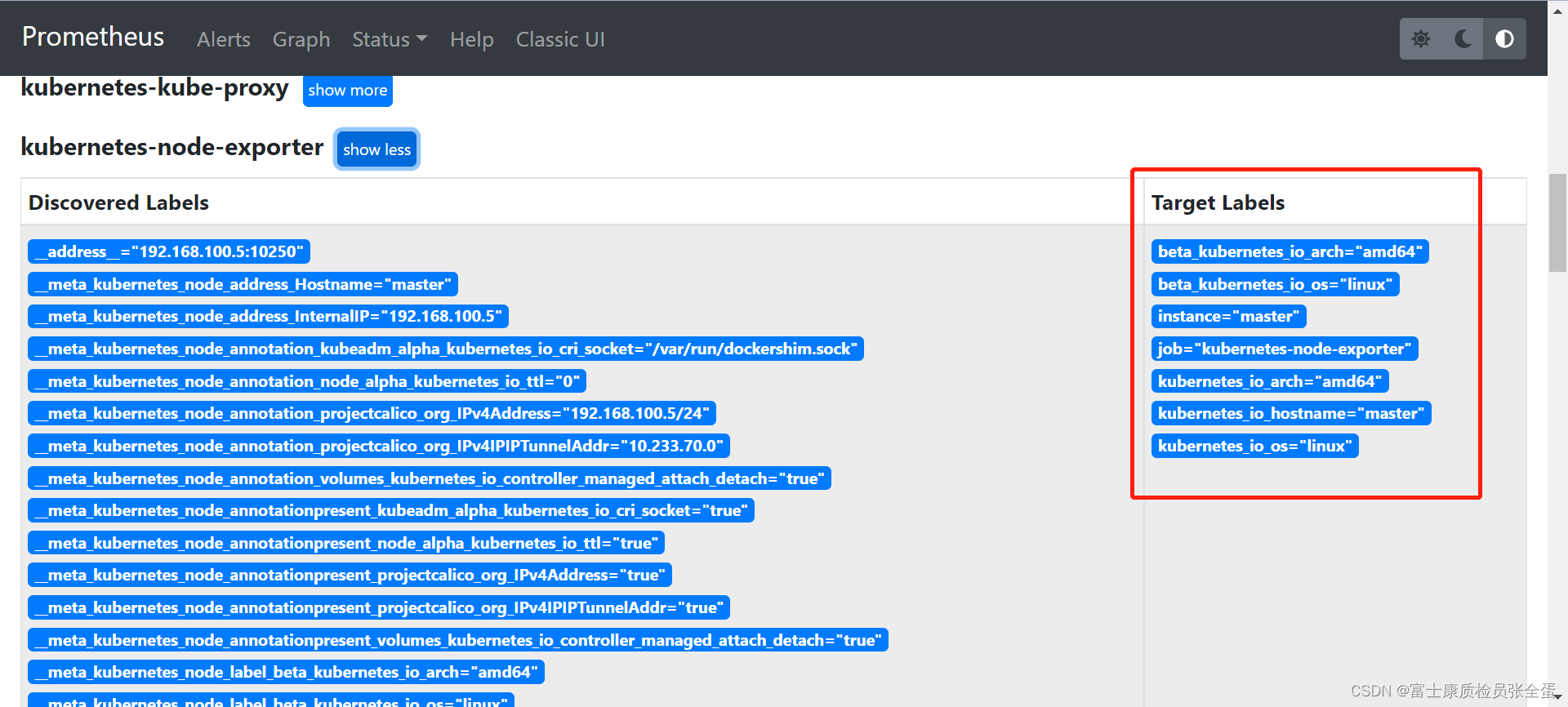Select target label kubernetes_io_hostname="master"

click(1291, 413)
